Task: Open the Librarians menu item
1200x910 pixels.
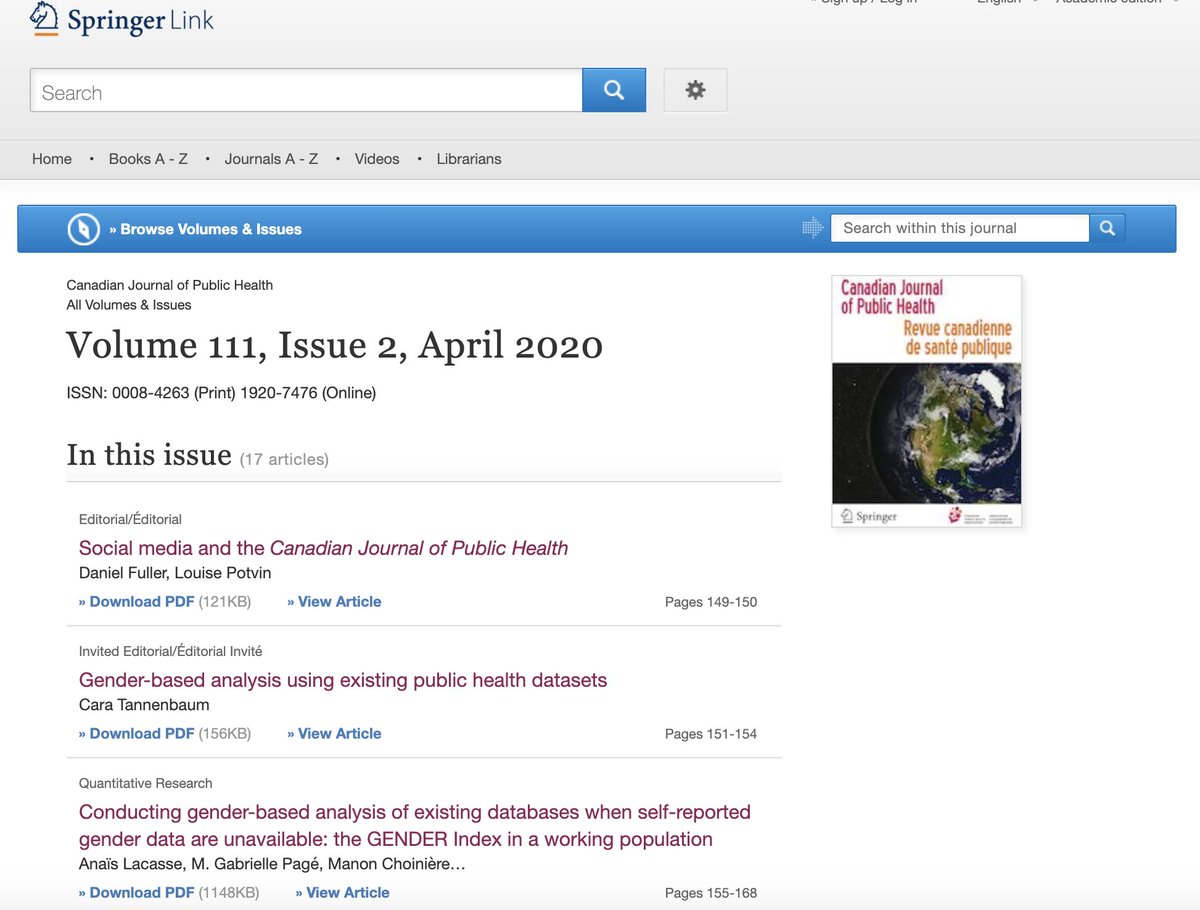Action: point(469,159)
